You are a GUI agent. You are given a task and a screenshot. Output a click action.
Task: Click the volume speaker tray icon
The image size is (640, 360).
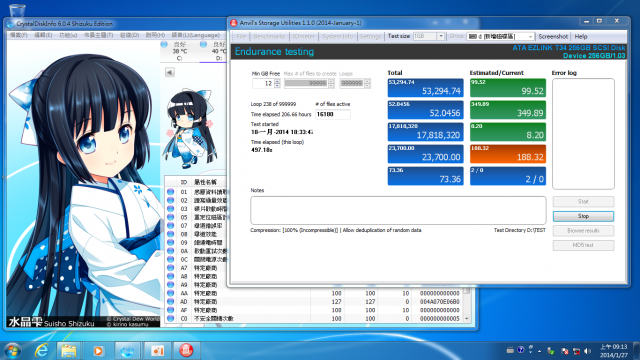coord(587,351)
